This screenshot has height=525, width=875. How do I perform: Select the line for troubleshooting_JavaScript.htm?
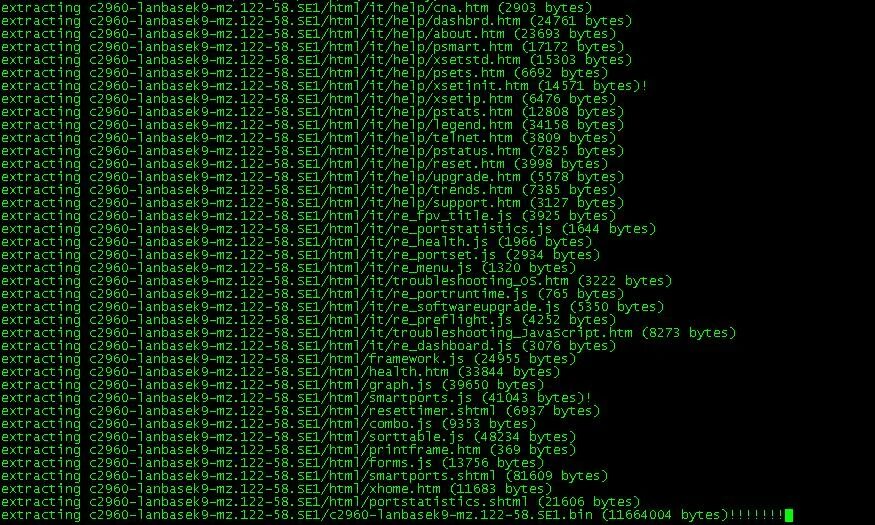pyautogui.click(x=368, y=333)
